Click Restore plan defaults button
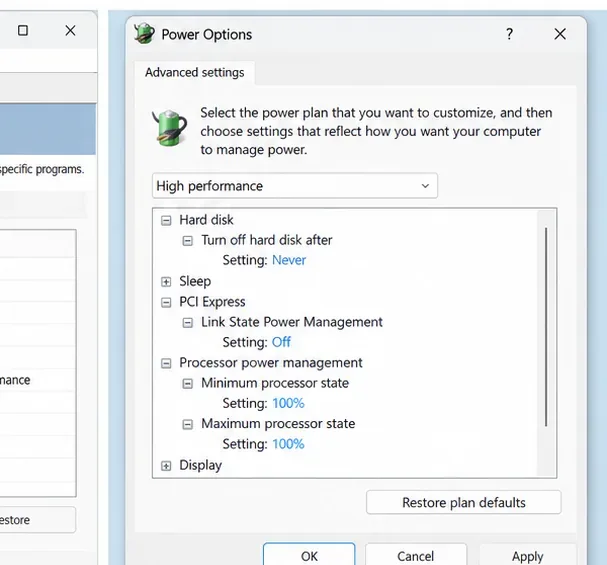 tap(464, 502)
